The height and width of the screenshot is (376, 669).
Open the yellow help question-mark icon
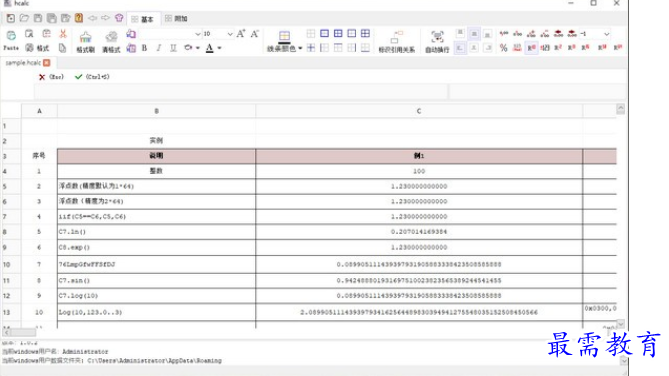click(x=79, y=18)
